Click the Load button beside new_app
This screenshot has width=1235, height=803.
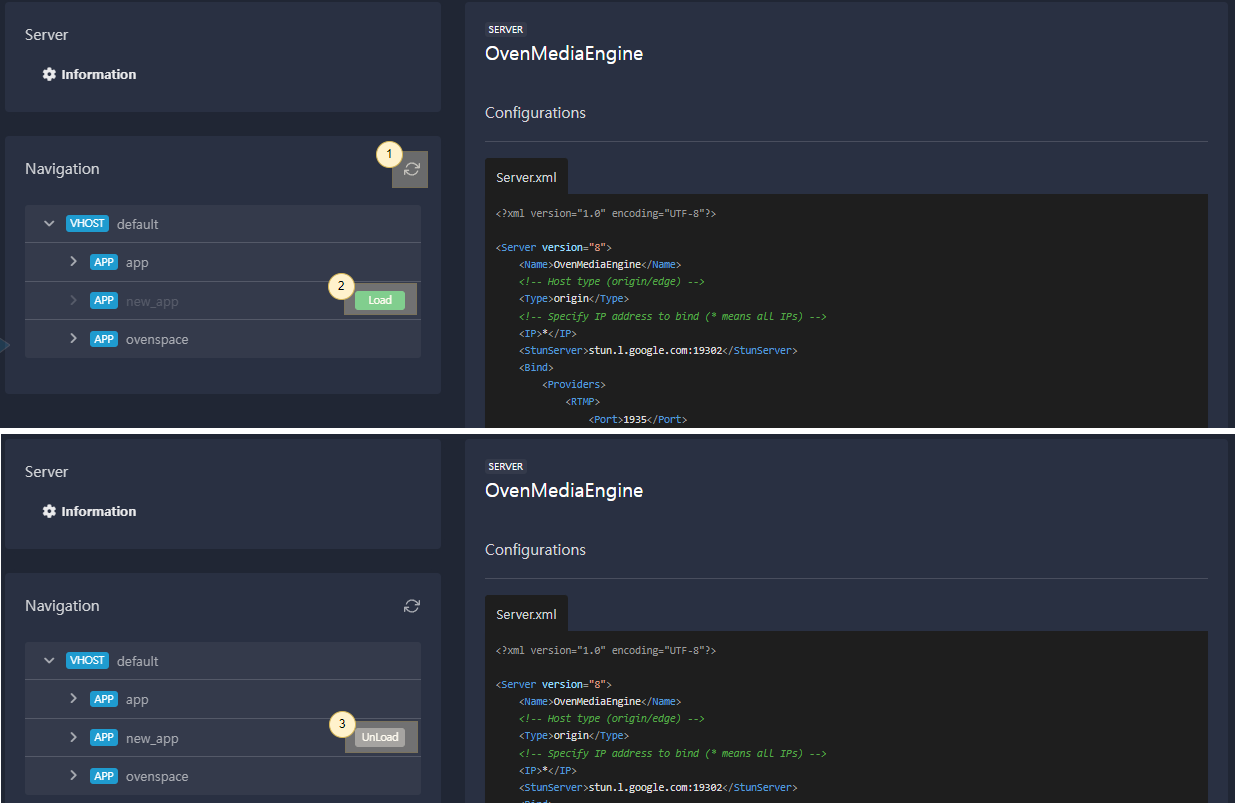click(380, 300)
